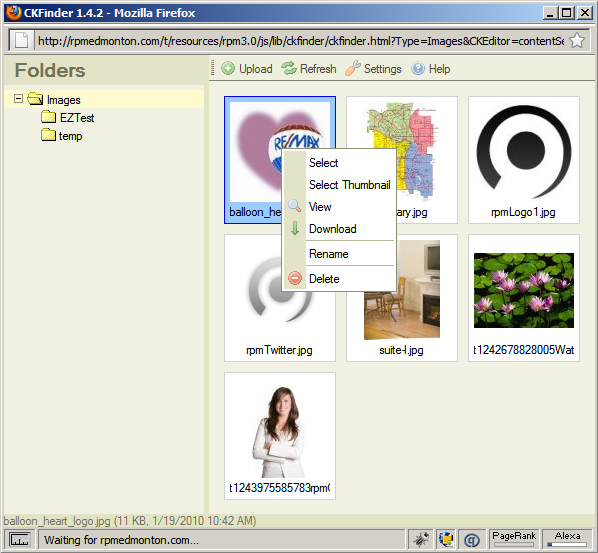
Task: Click the t1242678828005Wat file name
Action: pyautogui.click(x=524, y=349)
